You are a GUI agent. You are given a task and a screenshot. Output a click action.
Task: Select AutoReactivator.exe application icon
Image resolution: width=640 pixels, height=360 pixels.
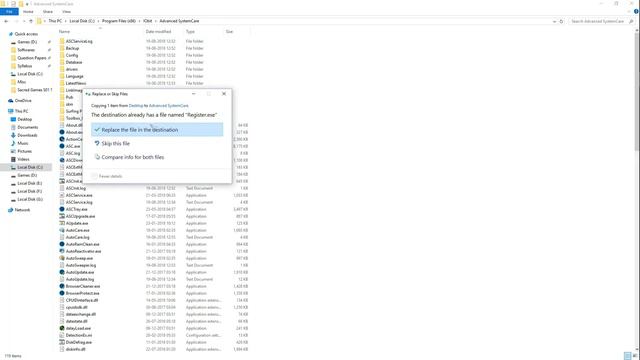coord(62,251)
